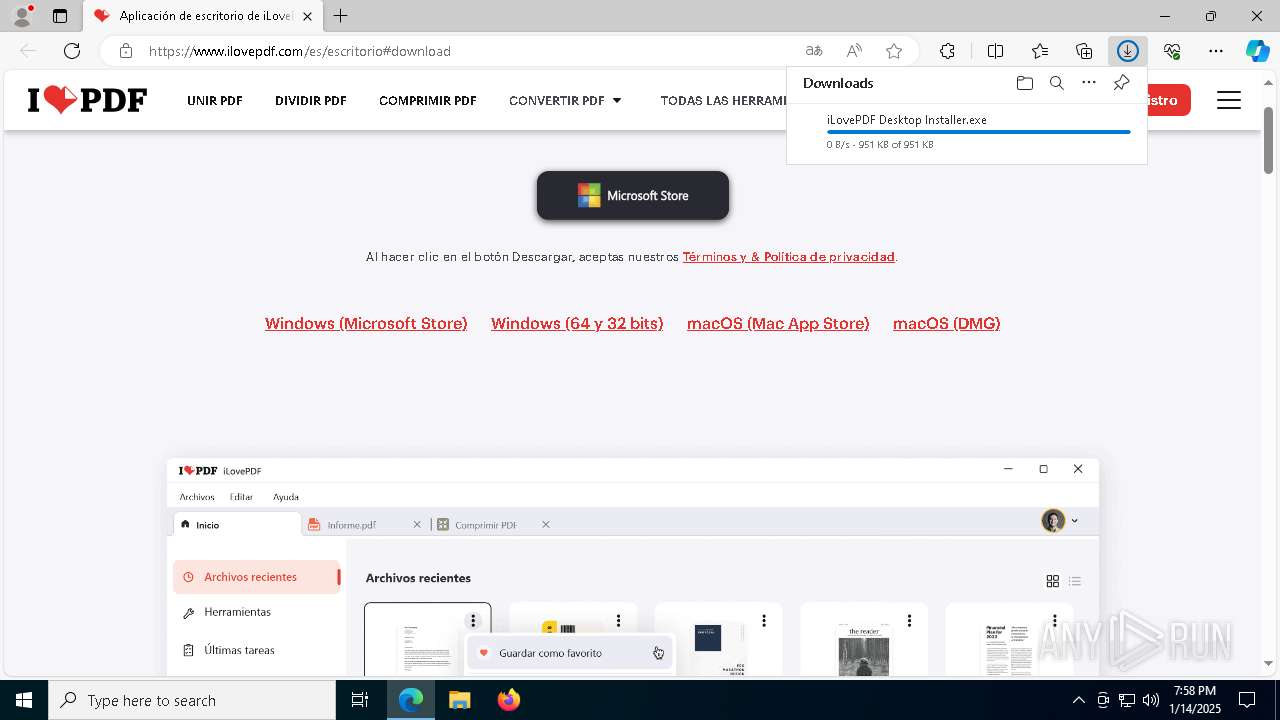This screenshot has height=720, width=1280.
Task: Click Windows (64 y 32 bits) link
Action: point(577,323)
